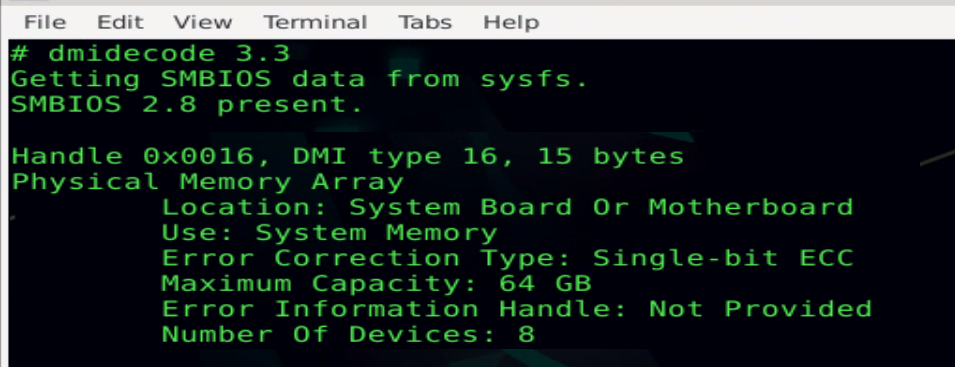Click the "64 GB" capacity value
Viewport: 955px width, 367px height.
click(x=545, y=284)
